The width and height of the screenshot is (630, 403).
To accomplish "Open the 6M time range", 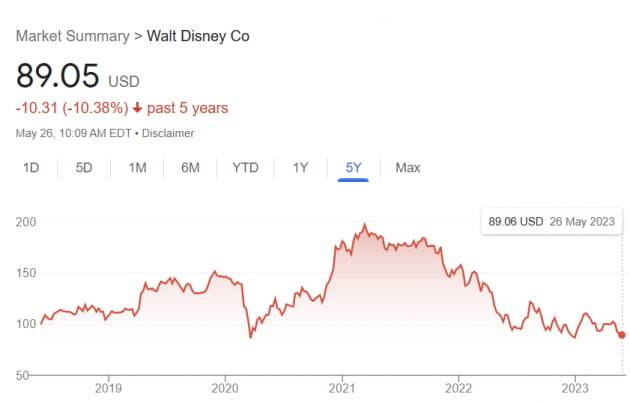I will (191, 168).
